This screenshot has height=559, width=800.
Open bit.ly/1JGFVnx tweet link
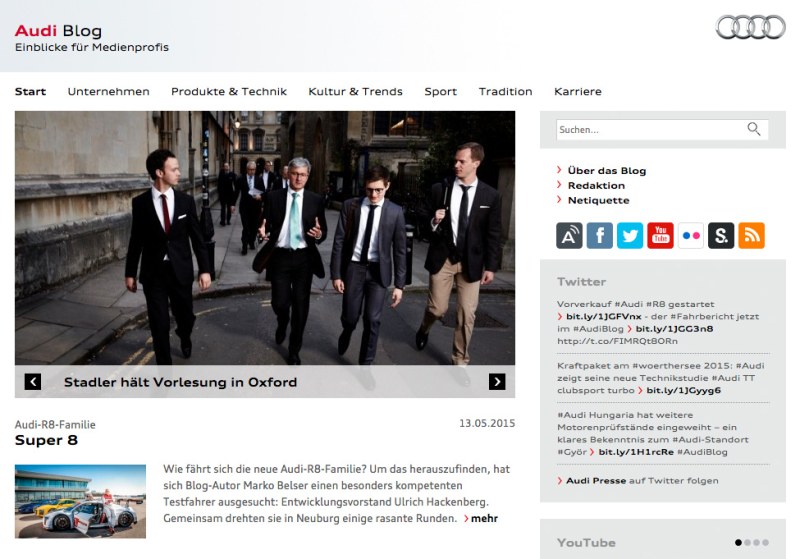tap(604, 316)
